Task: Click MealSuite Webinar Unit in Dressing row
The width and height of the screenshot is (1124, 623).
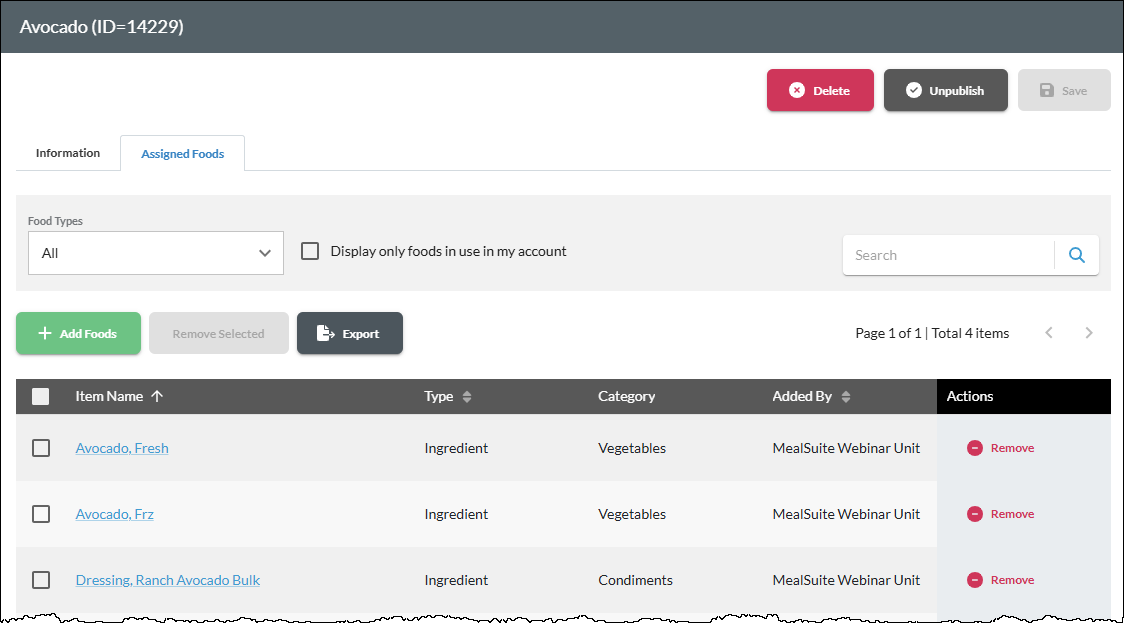Action: point(846,580)
